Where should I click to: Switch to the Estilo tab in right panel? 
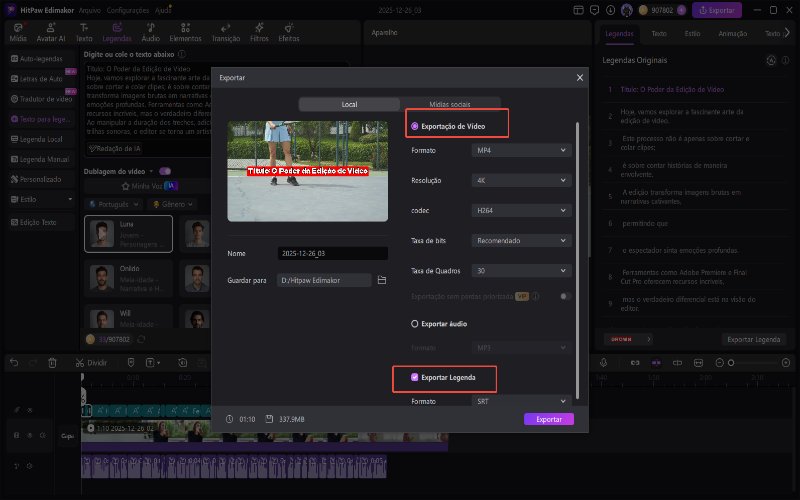coord(692,34)
